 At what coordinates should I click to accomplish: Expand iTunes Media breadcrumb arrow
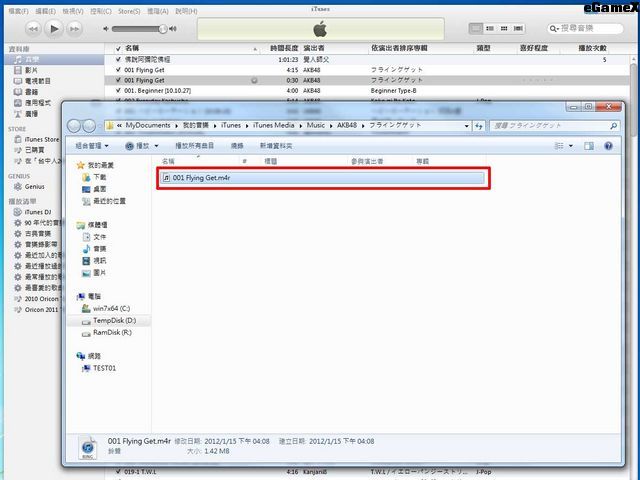301,126
